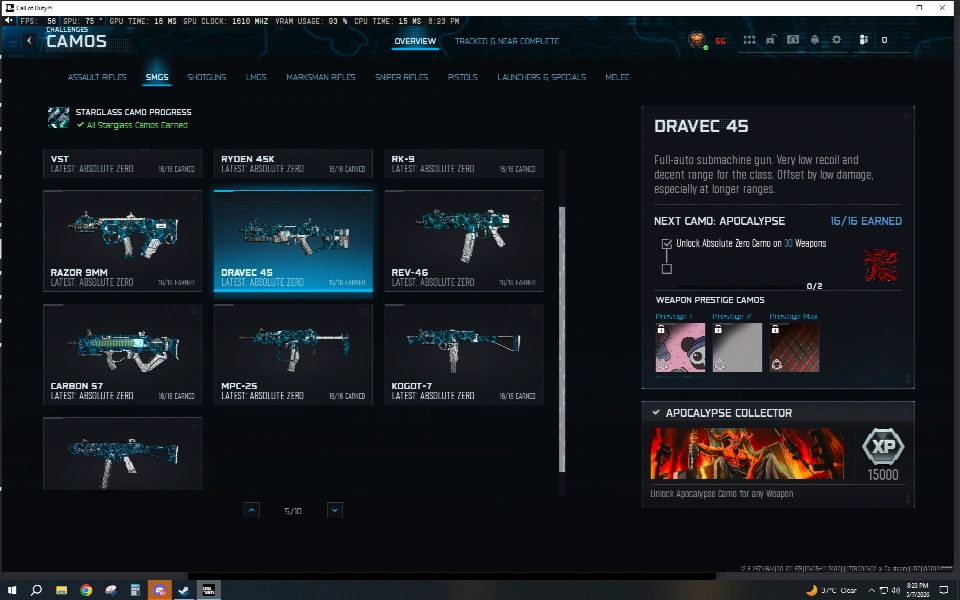
Task: Click the red Apocalypse camo swatch
Action: (x=880, y=265)
